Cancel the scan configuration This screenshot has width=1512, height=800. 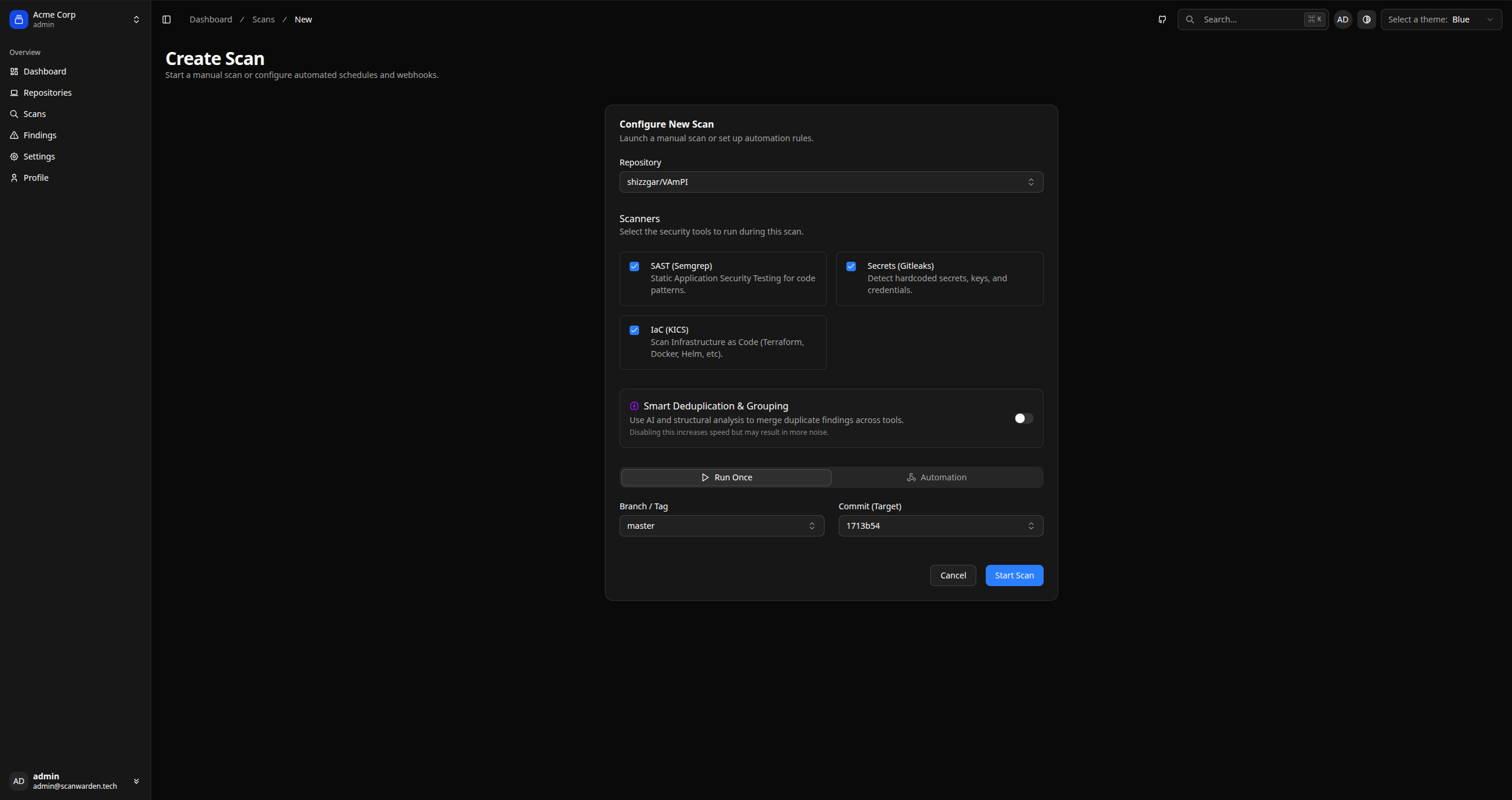click(952, 575)
